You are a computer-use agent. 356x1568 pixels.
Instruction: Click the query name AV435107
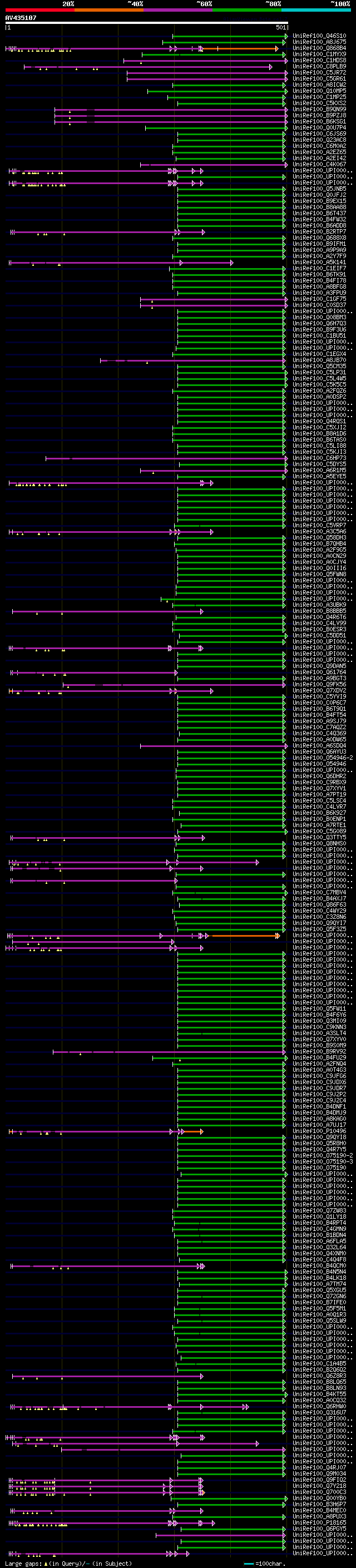(21, 18)
